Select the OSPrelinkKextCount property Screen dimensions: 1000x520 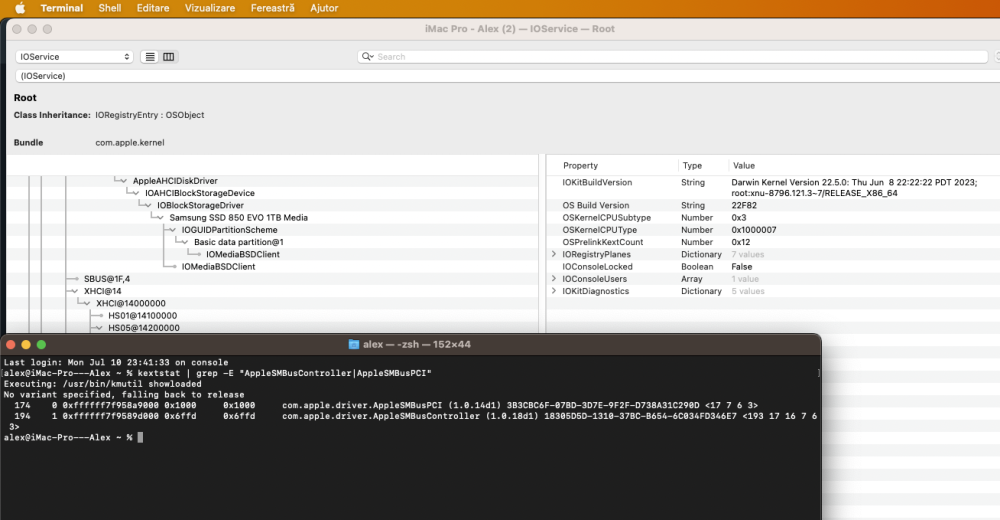[603, 242]
